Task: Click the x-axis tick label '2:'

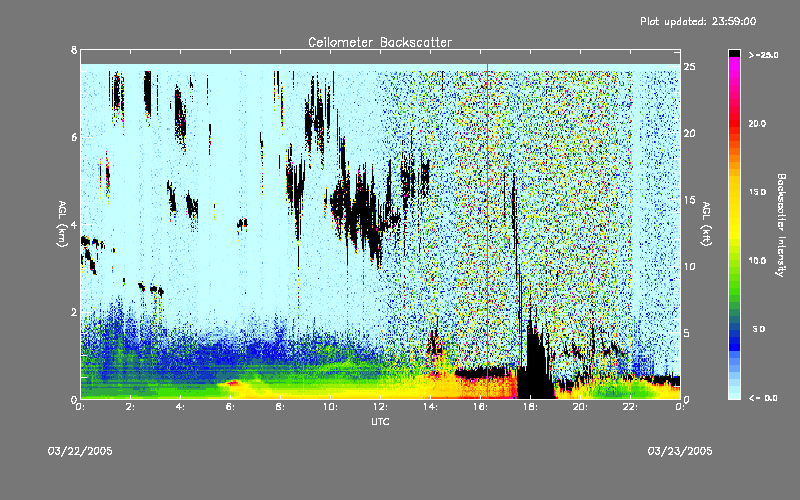Action: coord(130,407)
